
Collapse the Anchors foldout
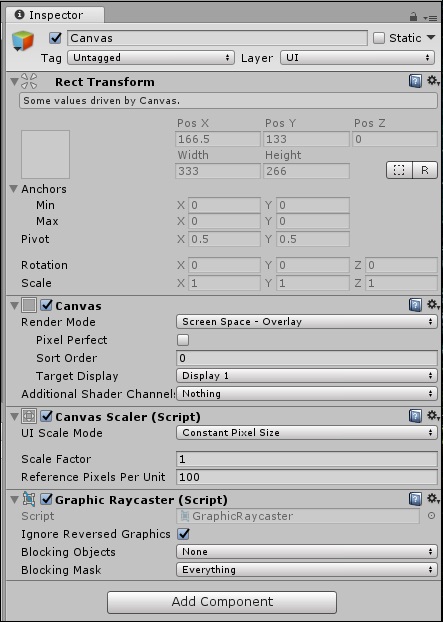[14, 189]
